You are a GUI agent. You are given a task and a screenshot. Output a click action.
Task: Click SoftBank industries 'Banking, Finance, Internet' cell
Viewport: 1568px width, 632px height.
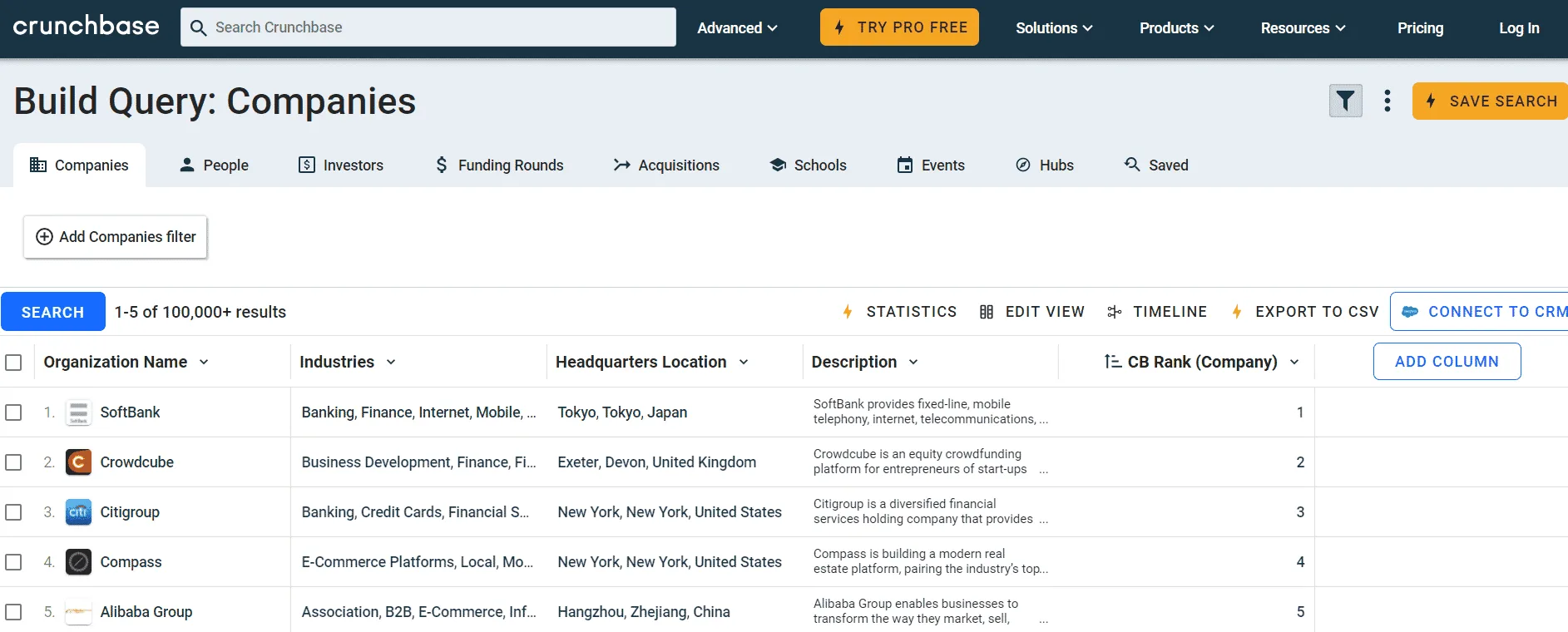(418, 412)
